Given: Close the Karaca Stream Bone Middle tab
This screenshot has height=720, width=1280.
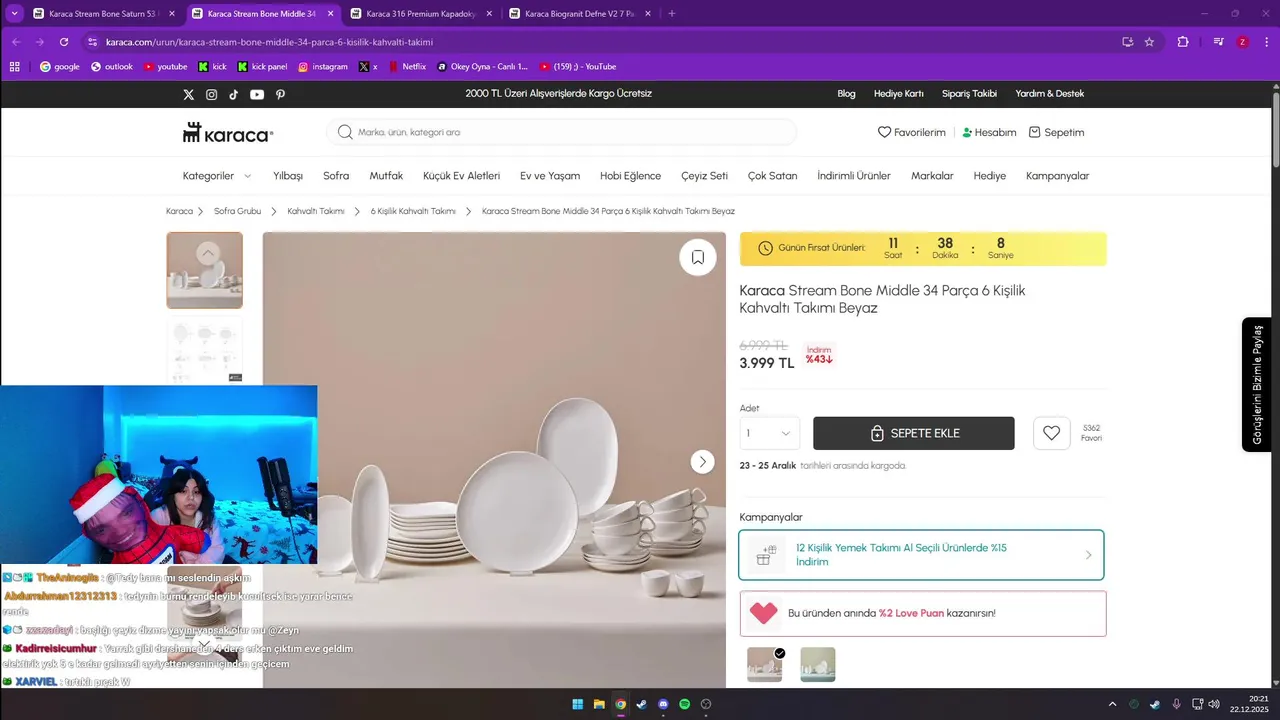Looking at the screenshot, I should [330, 14].
